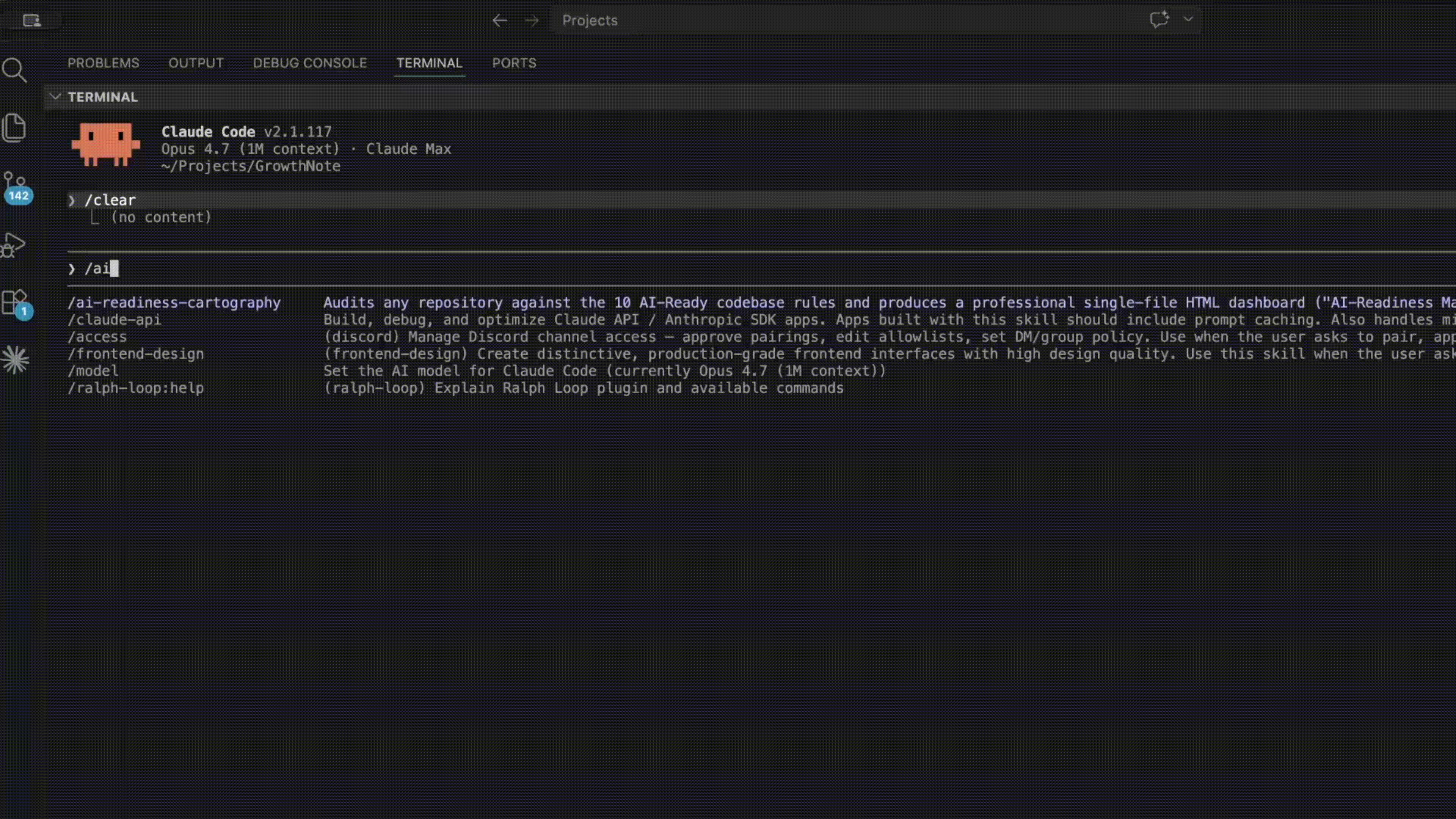Open the Claude starburst icon view
Image resolution: width=1456 pixels, height=819 pixels.
point(15,360)
